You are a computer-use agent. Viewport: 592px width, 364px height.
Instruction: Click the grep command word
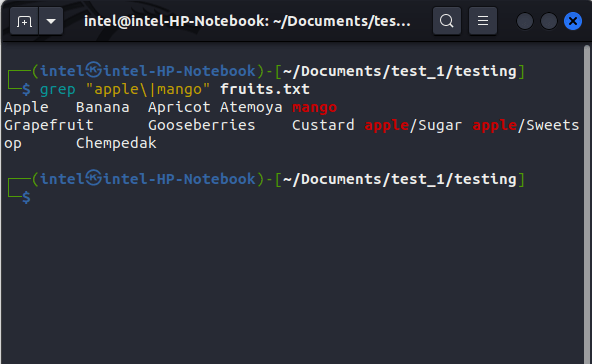coord(58,89)
